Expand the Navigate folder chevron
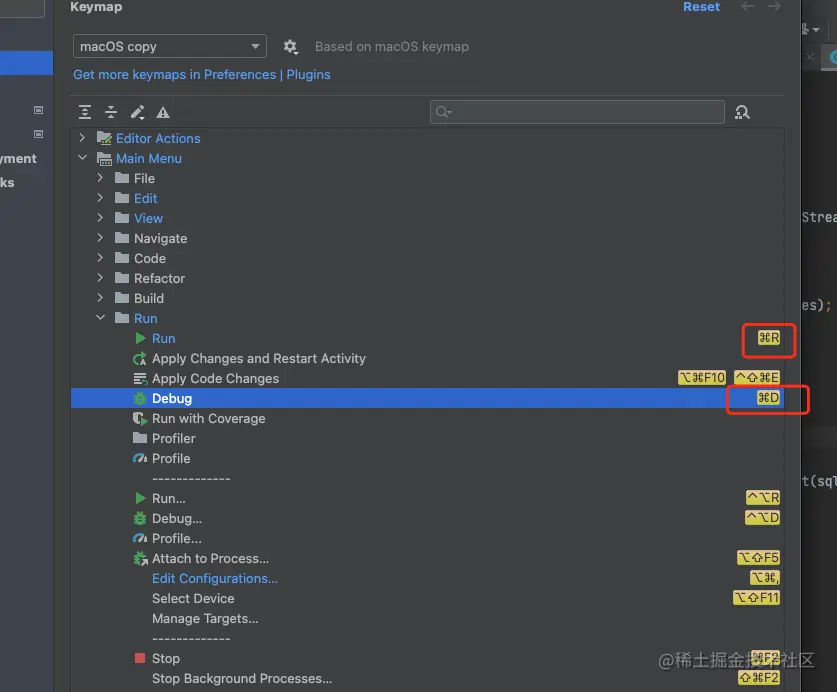 pyautogui.click(x=100, y=238)
